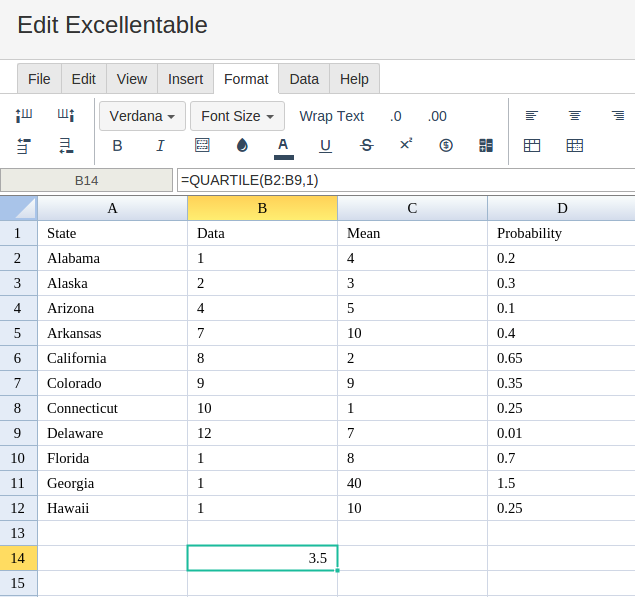635x597 pixels.
Task: Click the formula bar input field
Action: coord(406,180)
